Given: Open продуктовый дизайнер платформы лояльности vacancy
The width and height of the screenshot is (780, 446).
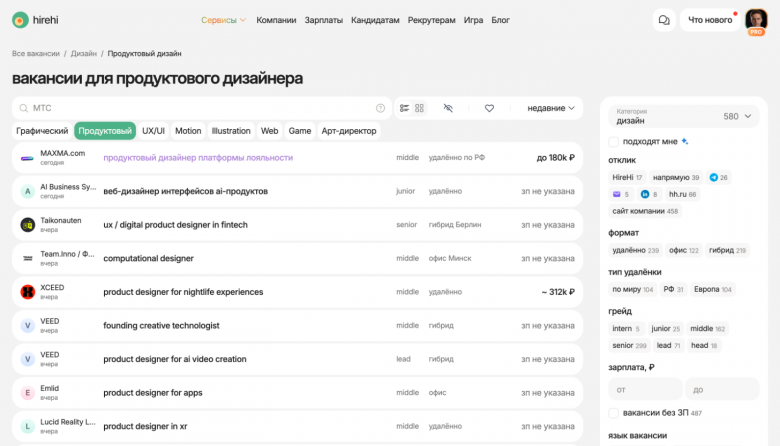Looking at the screenshot, I should tap(198, 158).
